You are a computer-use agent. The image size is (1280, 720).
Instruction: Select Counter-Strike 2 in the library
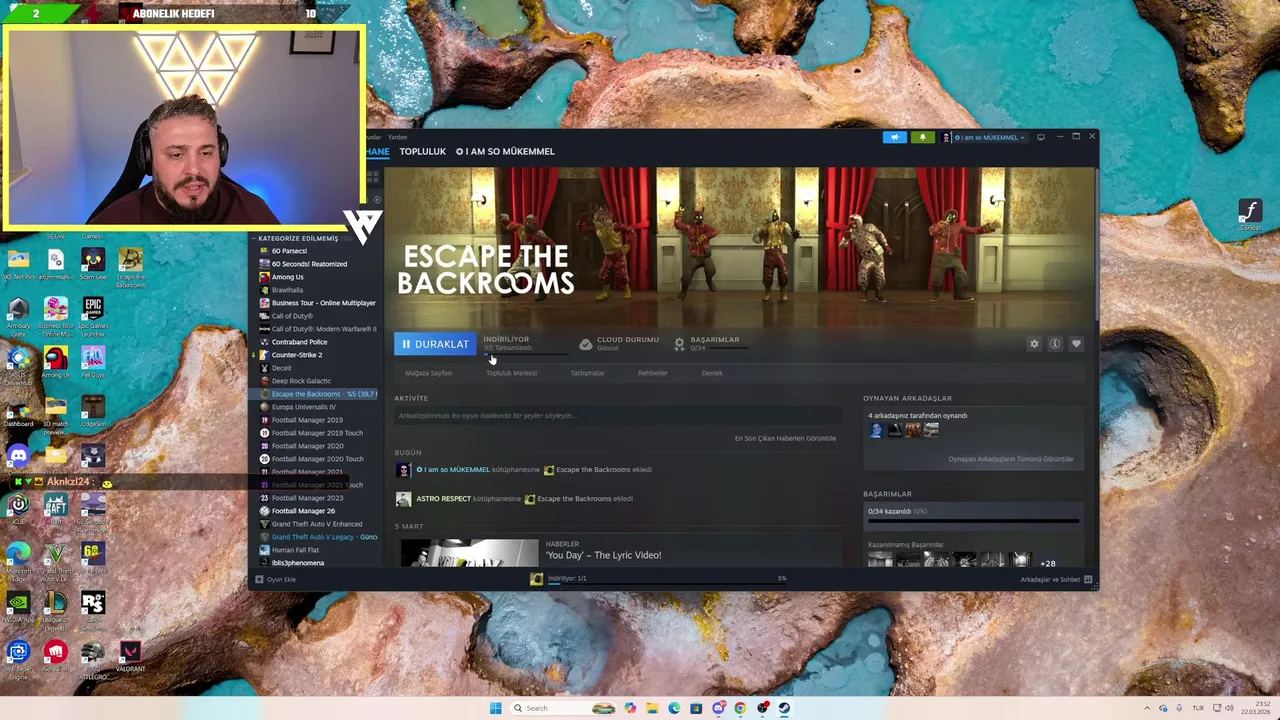pyautogui.click(x=296, y=355)
